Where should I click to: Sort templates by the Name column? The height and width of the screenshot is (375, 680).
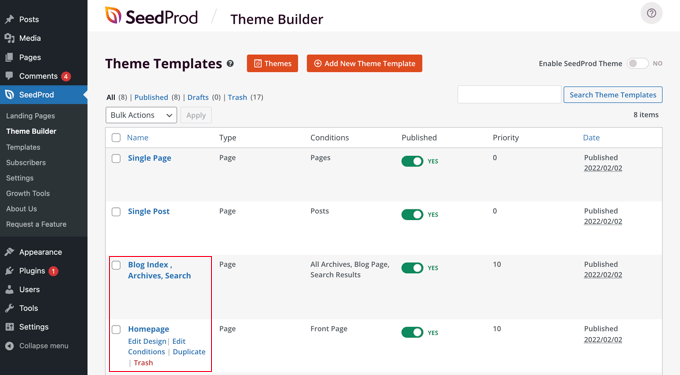pos(137,137)
